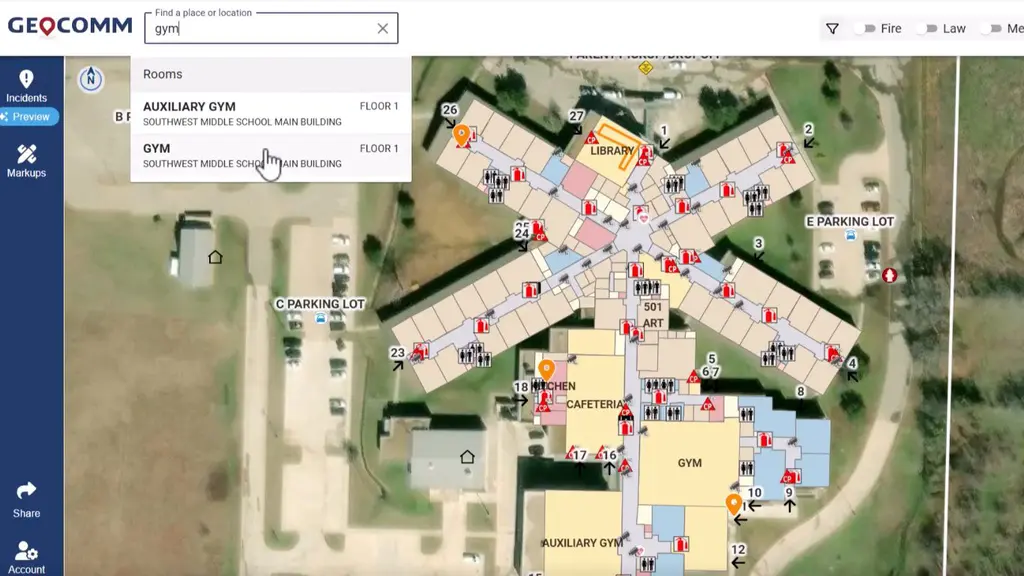Screen dimensions: 1024x576
Task: Select the orange pin beside door 26
Action: (x=461, y=133)
